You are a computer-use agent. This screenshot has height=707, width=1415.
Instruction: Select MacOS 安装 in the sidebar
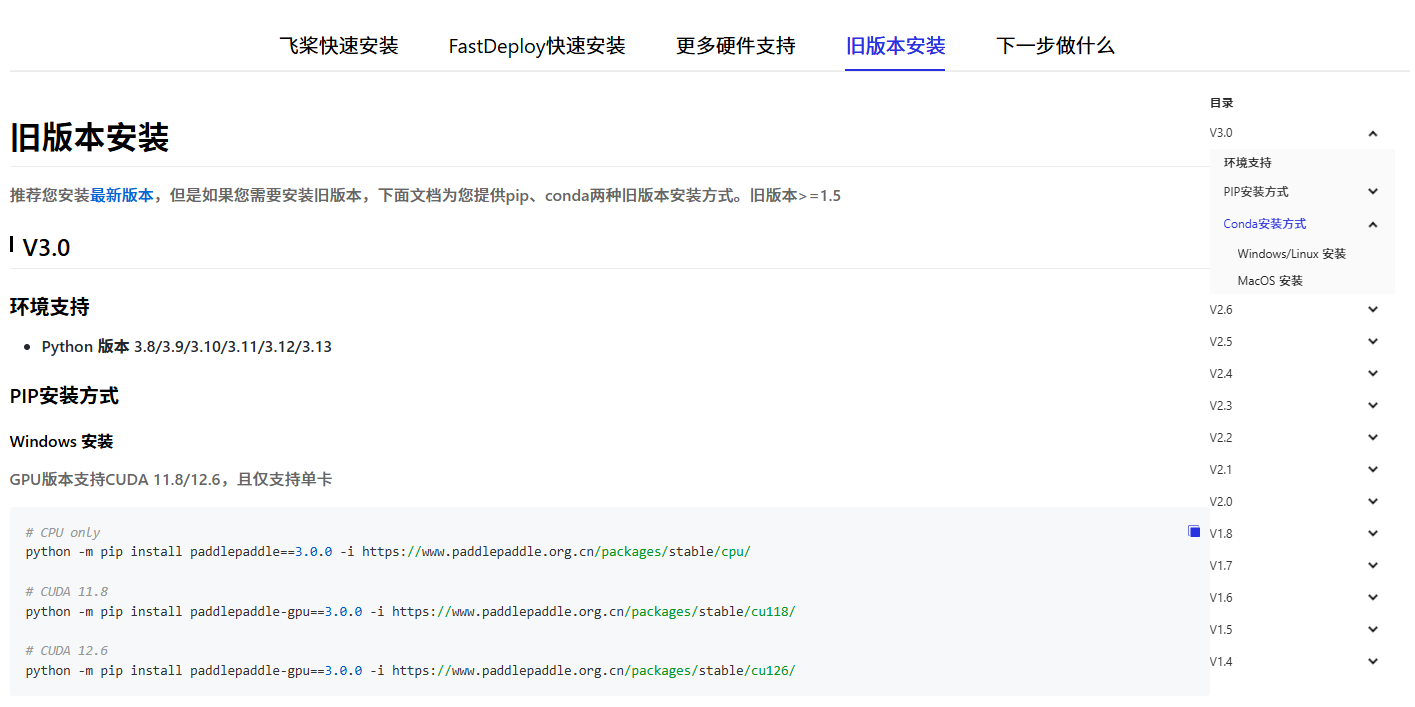click(x=1270, y=281)
